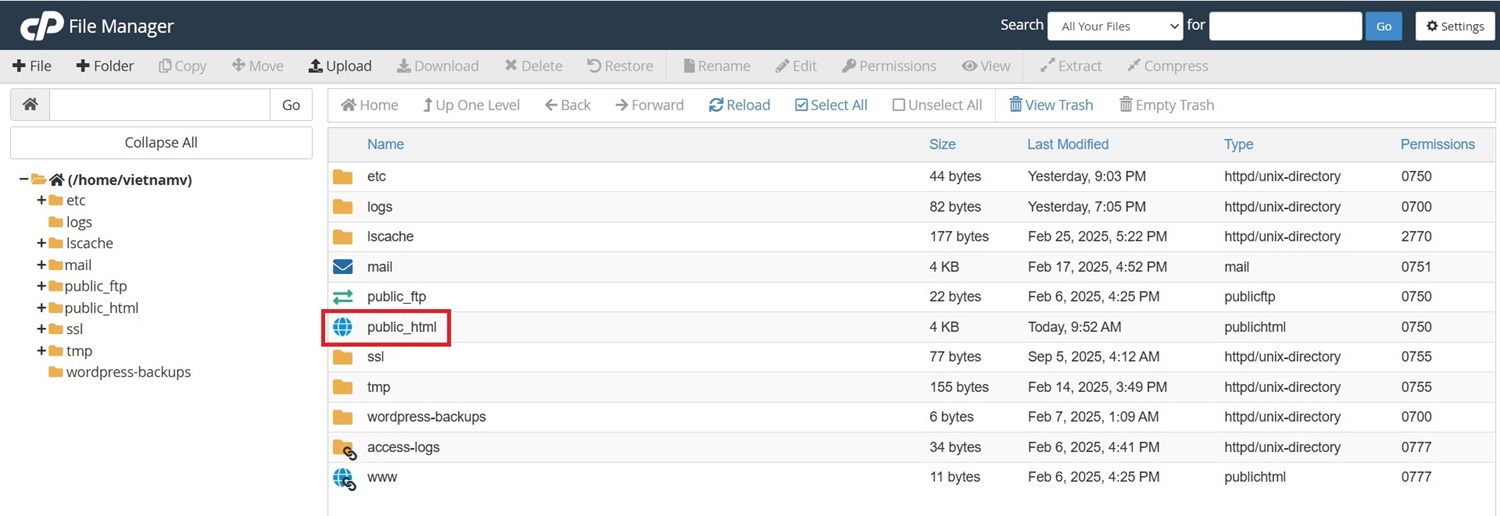The image size is (1500, 516).
Task: Open the Upload tool
Action: (x=340, y=66)
